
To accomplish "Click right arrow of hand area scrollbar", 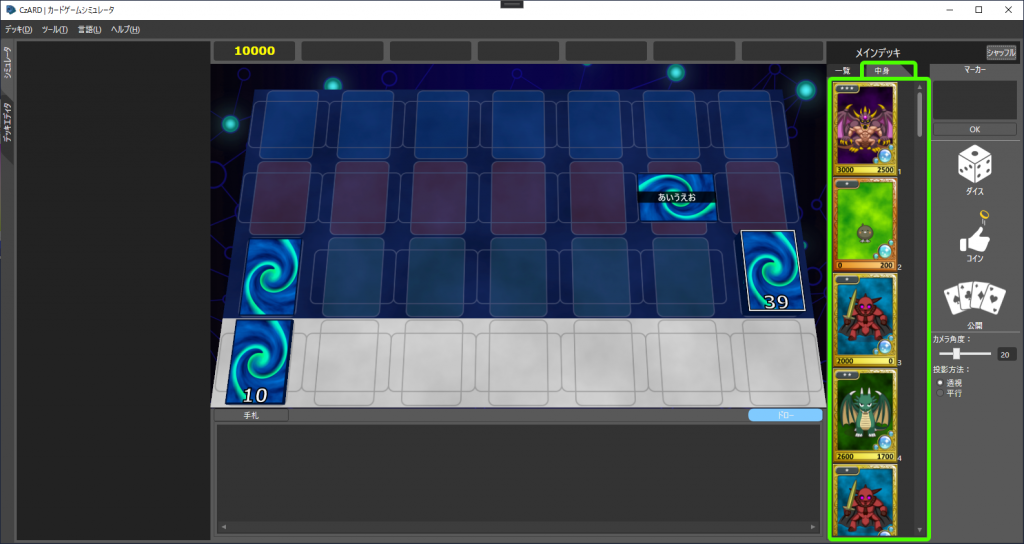I will click(814, 527).
